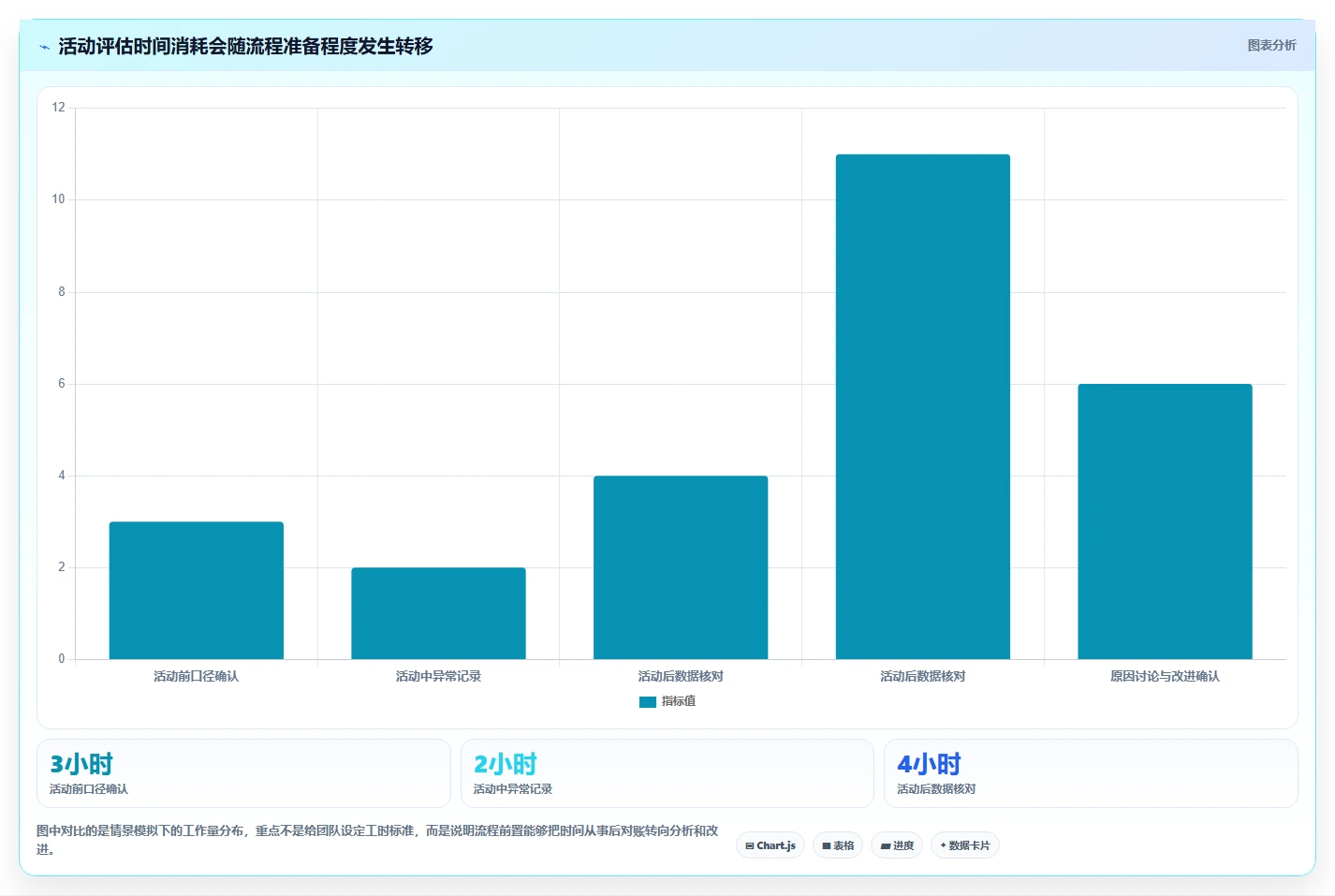The image size is (1335, 896).
Task: Click the 2小时 value in the middle card
Action: 506,764
